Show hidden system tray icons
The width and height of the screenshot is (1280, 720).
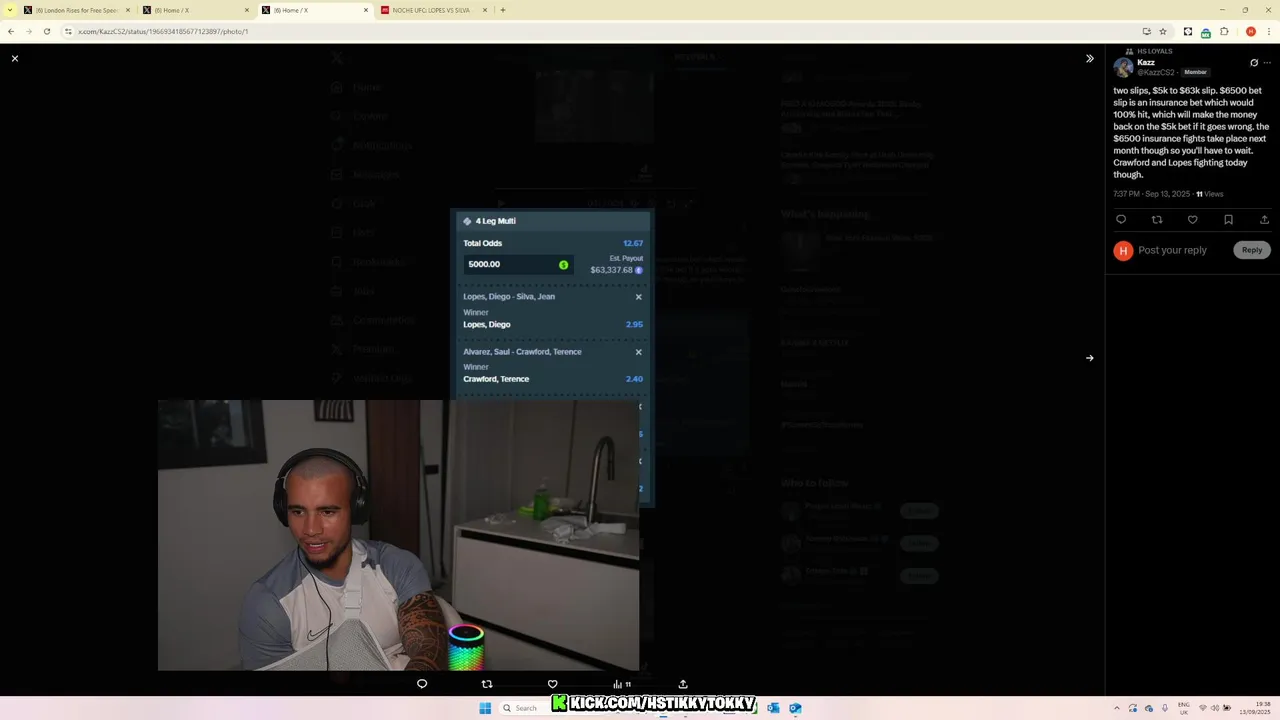point(1117,708)
